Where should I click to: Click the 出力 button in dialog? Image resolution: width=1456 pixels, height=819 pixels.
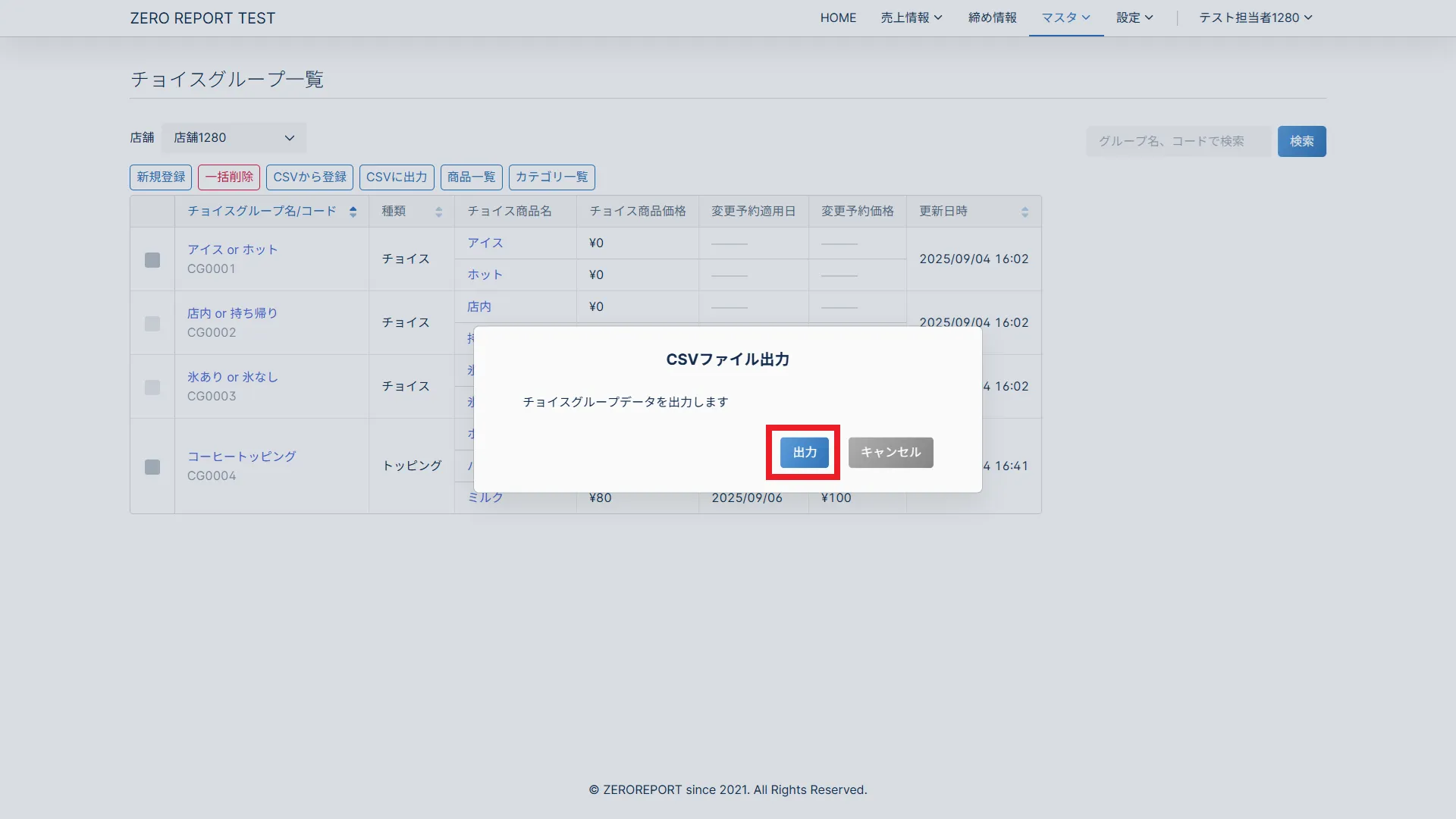point(804,453)
